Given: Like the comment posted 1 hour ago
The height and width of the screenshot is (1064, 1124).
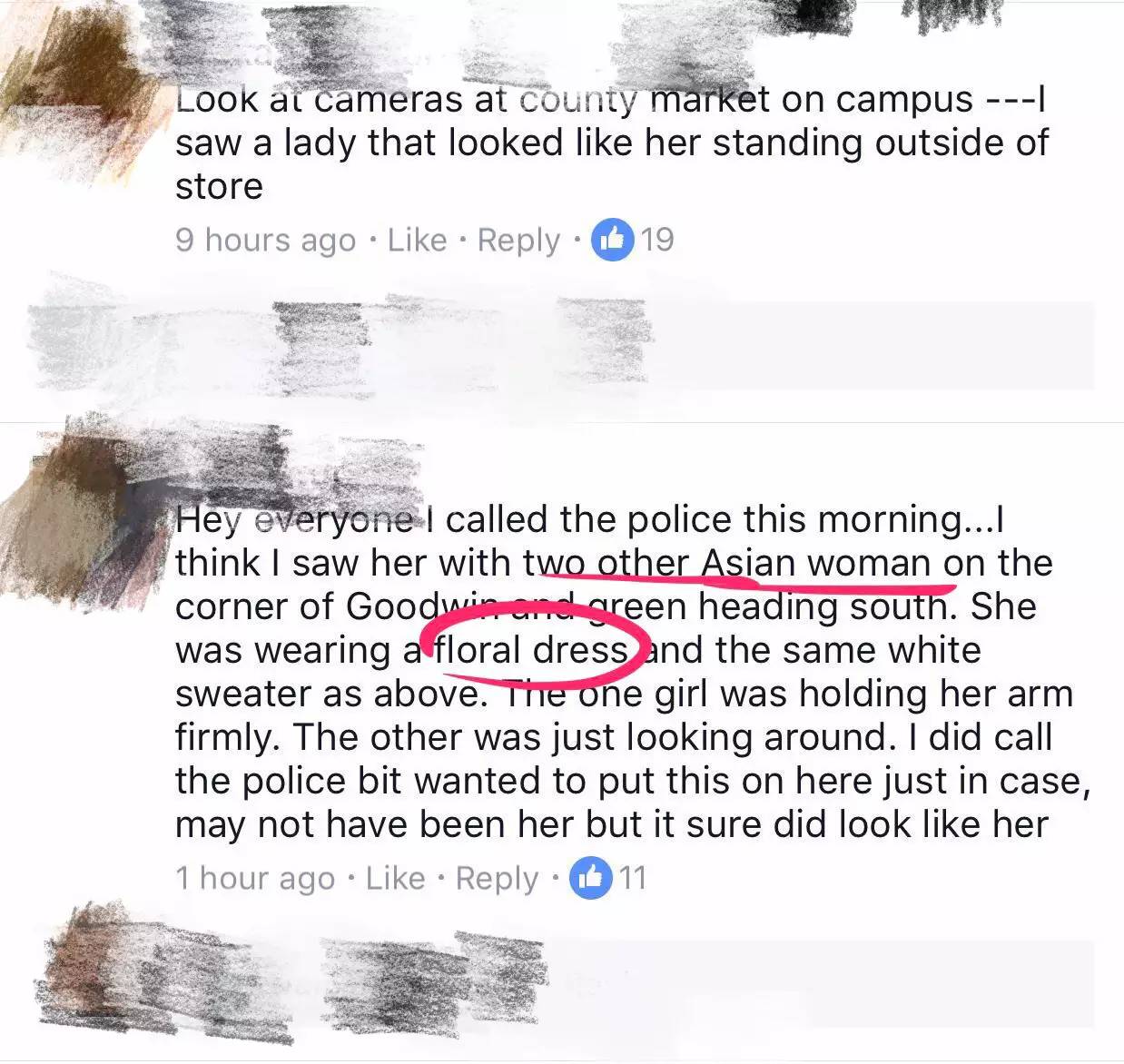Looking at the screenshot, I should pos(395,879).
